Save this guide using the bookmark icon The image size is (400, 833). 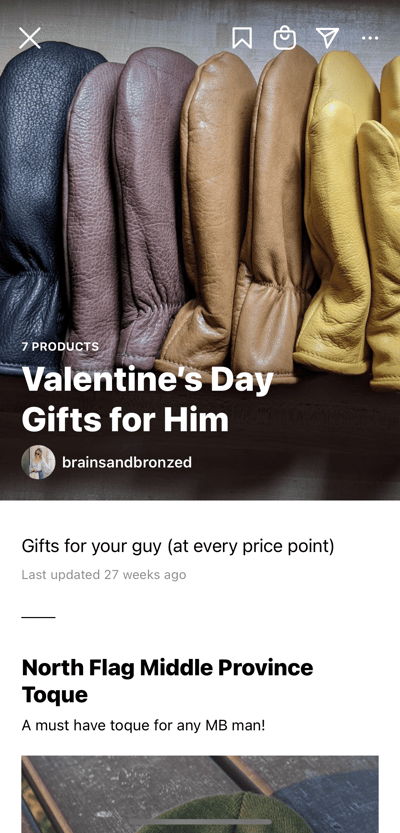pyautogui.click(x=242, y=38)
